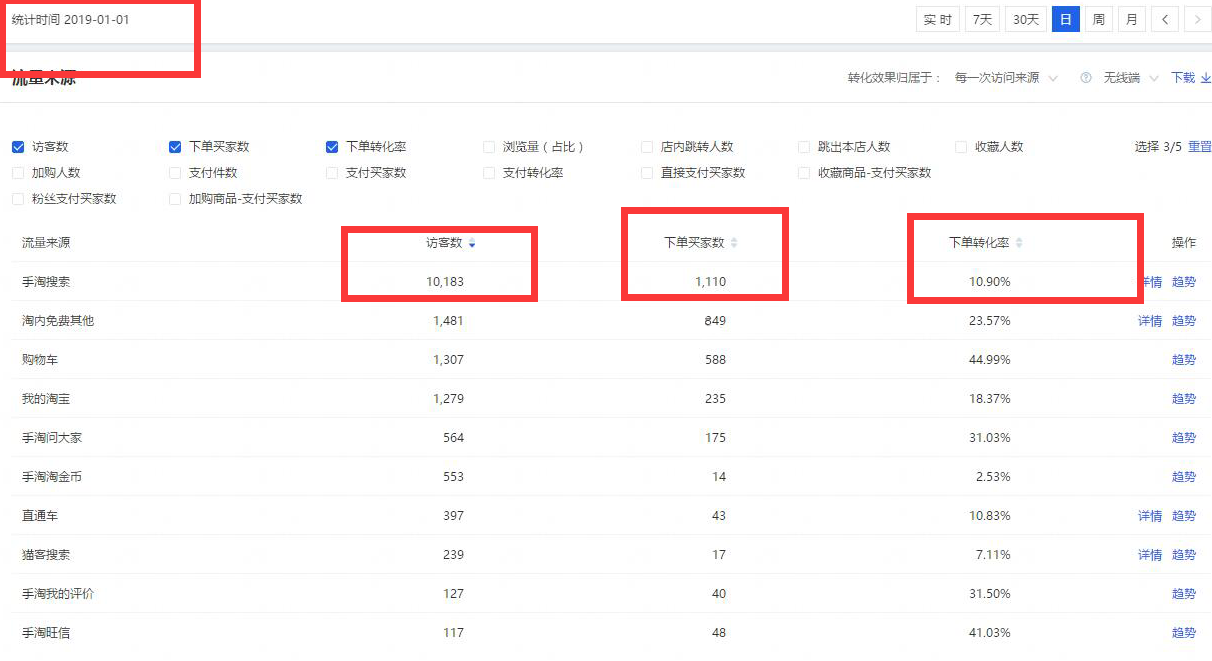Check the 粉丝支付买家数 checkbox
Viewport: 1212px width, 661px height.
(x=18, y=199)
